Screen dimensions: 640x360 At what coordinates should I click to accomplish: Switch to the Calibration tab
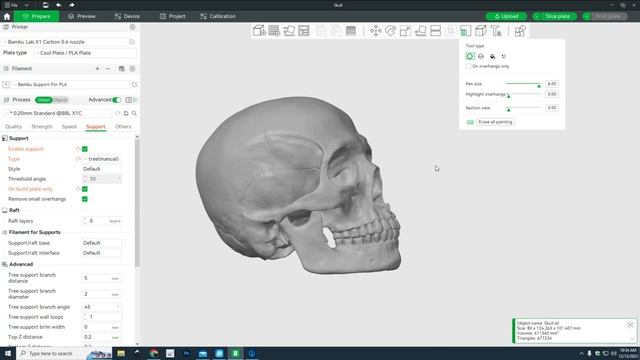click(218, 16)
